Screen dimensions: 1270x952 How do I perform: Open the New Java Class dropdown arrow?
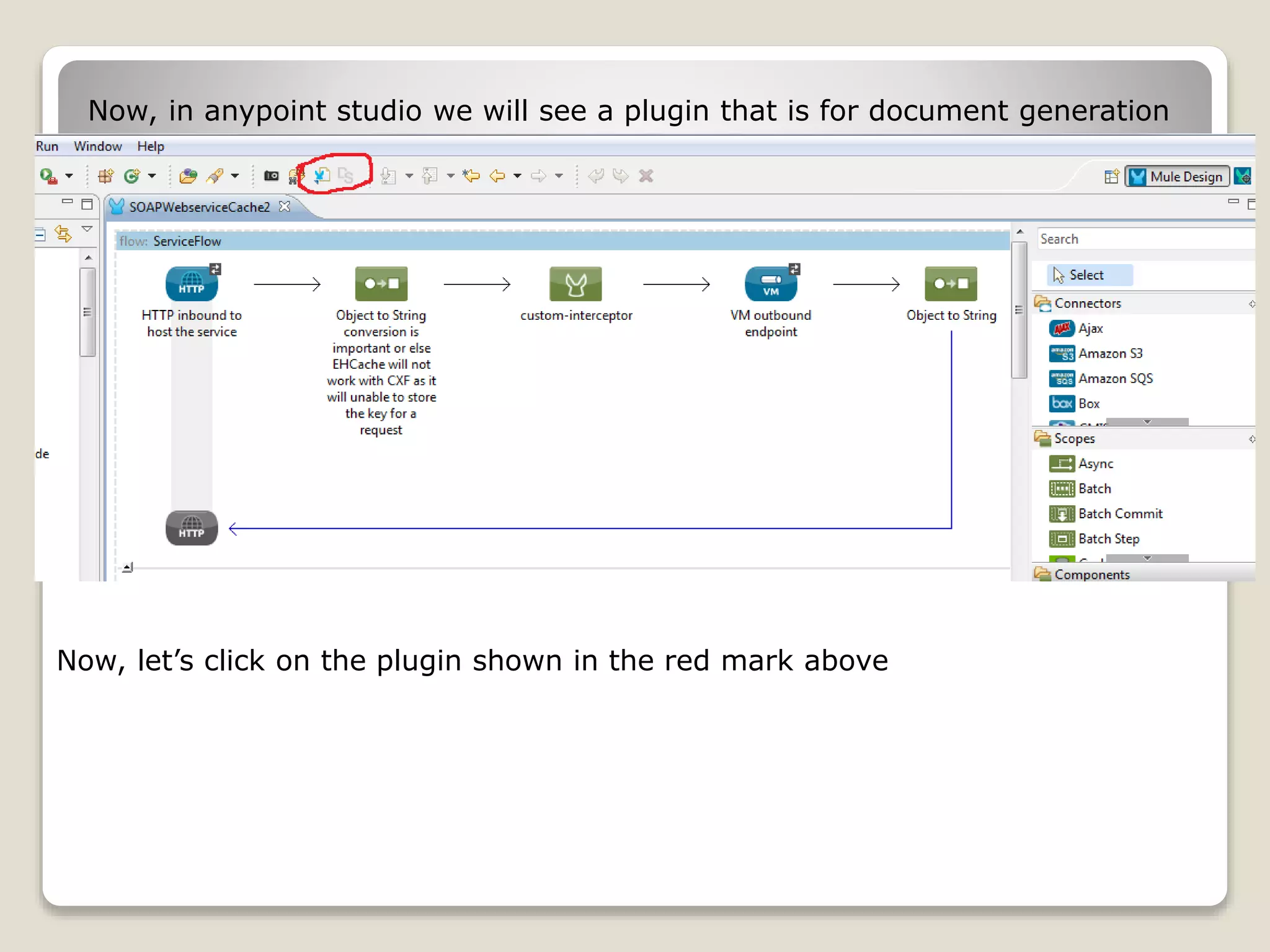pyautogui.click(x=152, y=176)
